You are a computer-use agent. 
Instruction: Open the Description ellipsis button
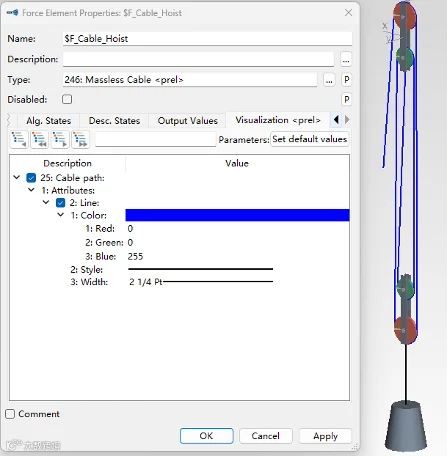346,59
